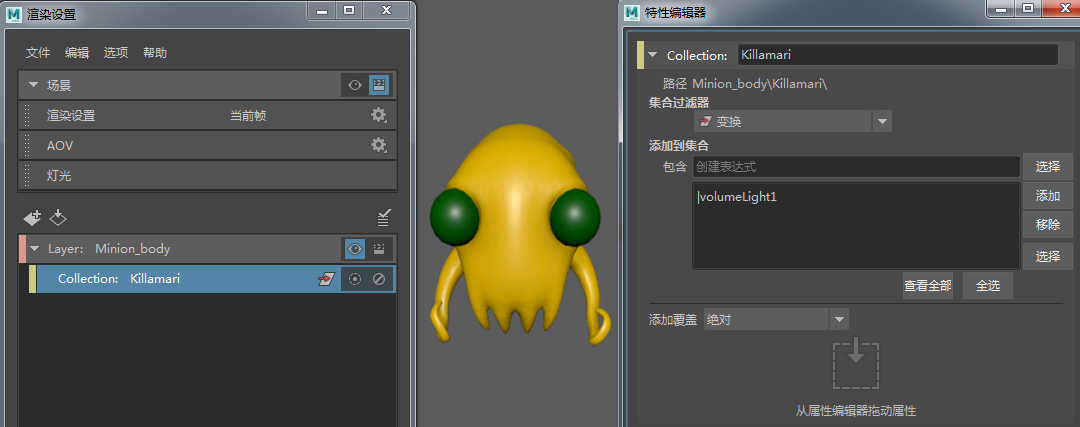Click the 创建表达式 include field

855,166
